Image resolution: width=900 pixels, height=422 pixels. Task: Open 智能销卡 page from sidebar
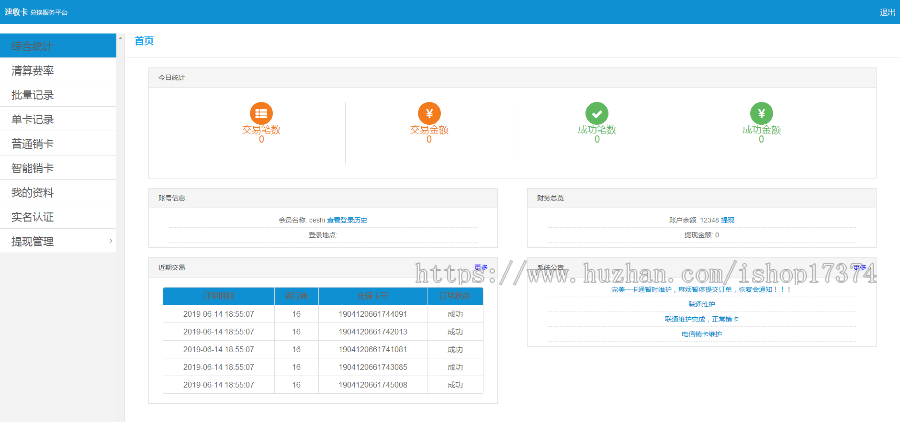[x=32, y=168]
